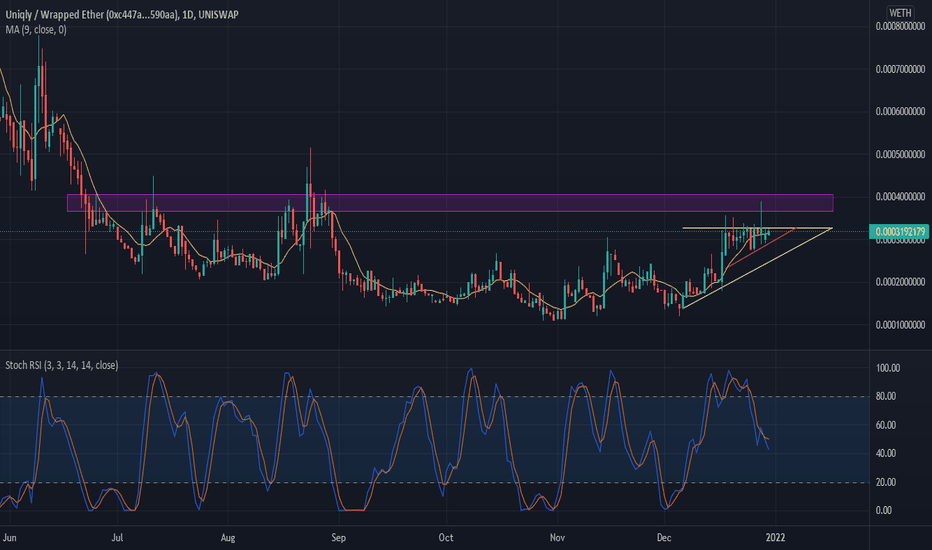This screenshot has height=550, width=932.
Task: Click the 2022 date label on time axis
Action: pyautogui.click(x=775, y=538)
